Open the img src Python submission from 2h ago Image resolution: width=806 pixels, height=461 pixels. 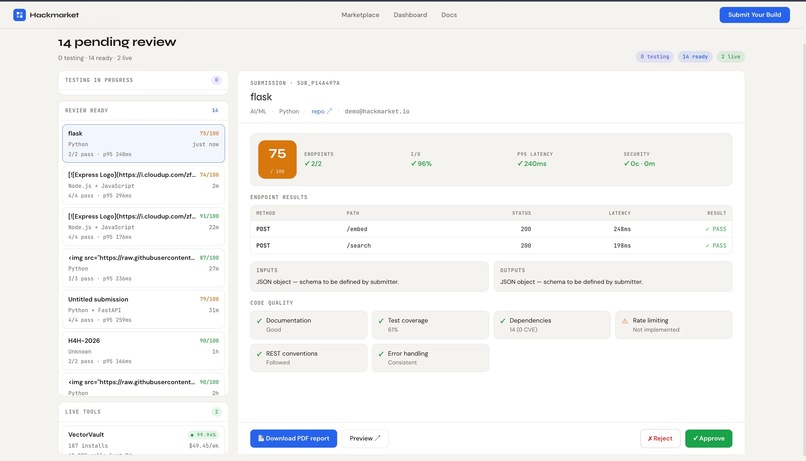click(143, 385)
